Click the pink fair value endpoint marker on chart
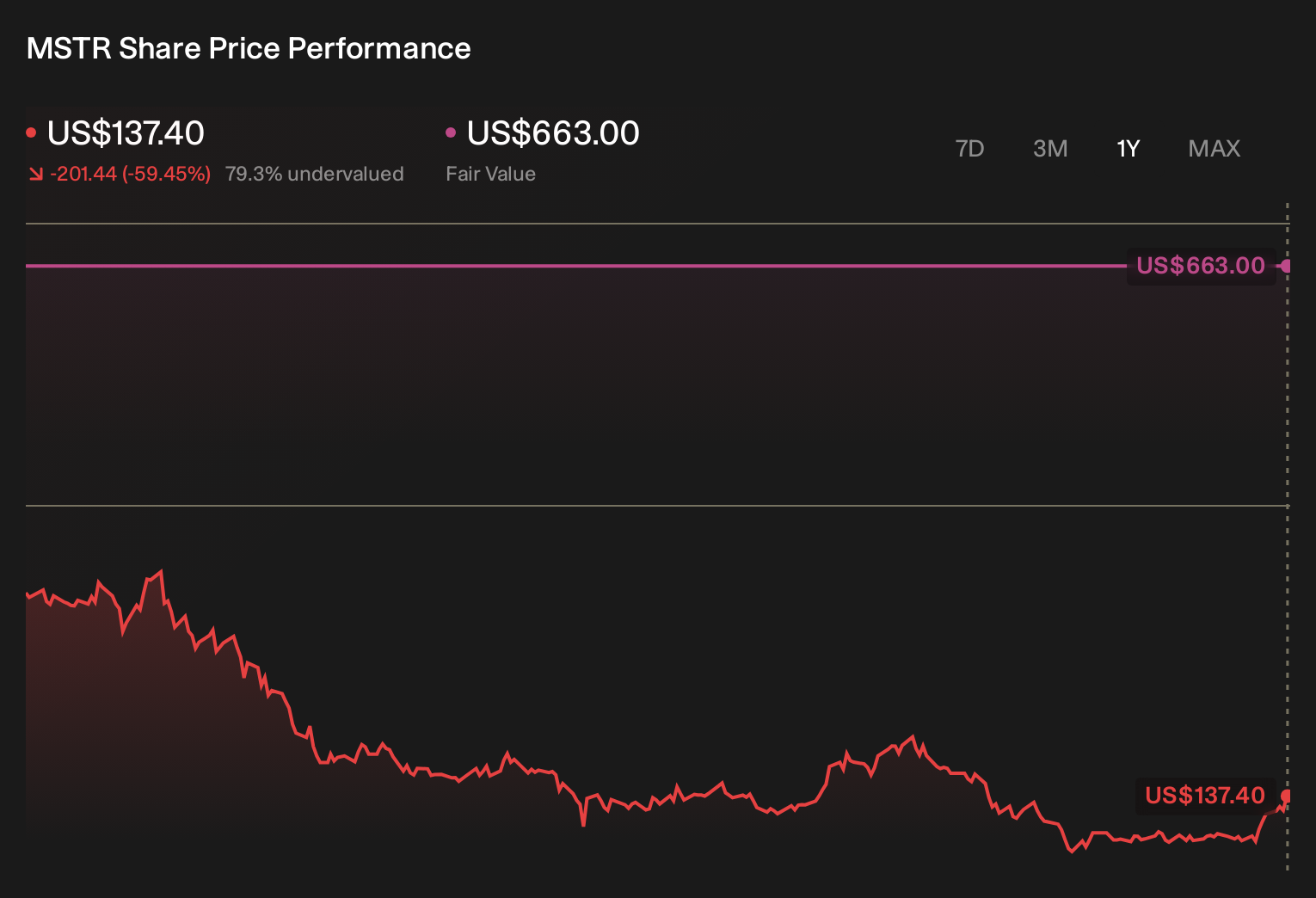 point(1287,266)
